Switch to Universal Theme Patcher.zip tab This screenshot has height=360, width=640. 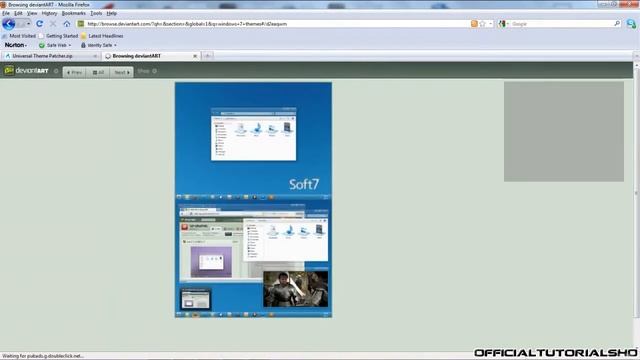coord(42,56)
